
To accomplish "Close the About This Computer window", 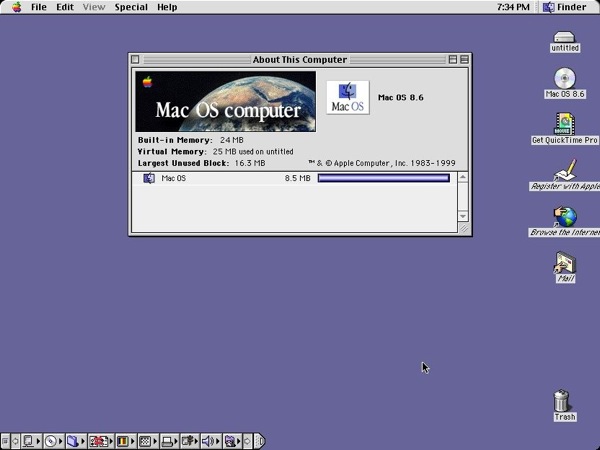I will [135, 59].
